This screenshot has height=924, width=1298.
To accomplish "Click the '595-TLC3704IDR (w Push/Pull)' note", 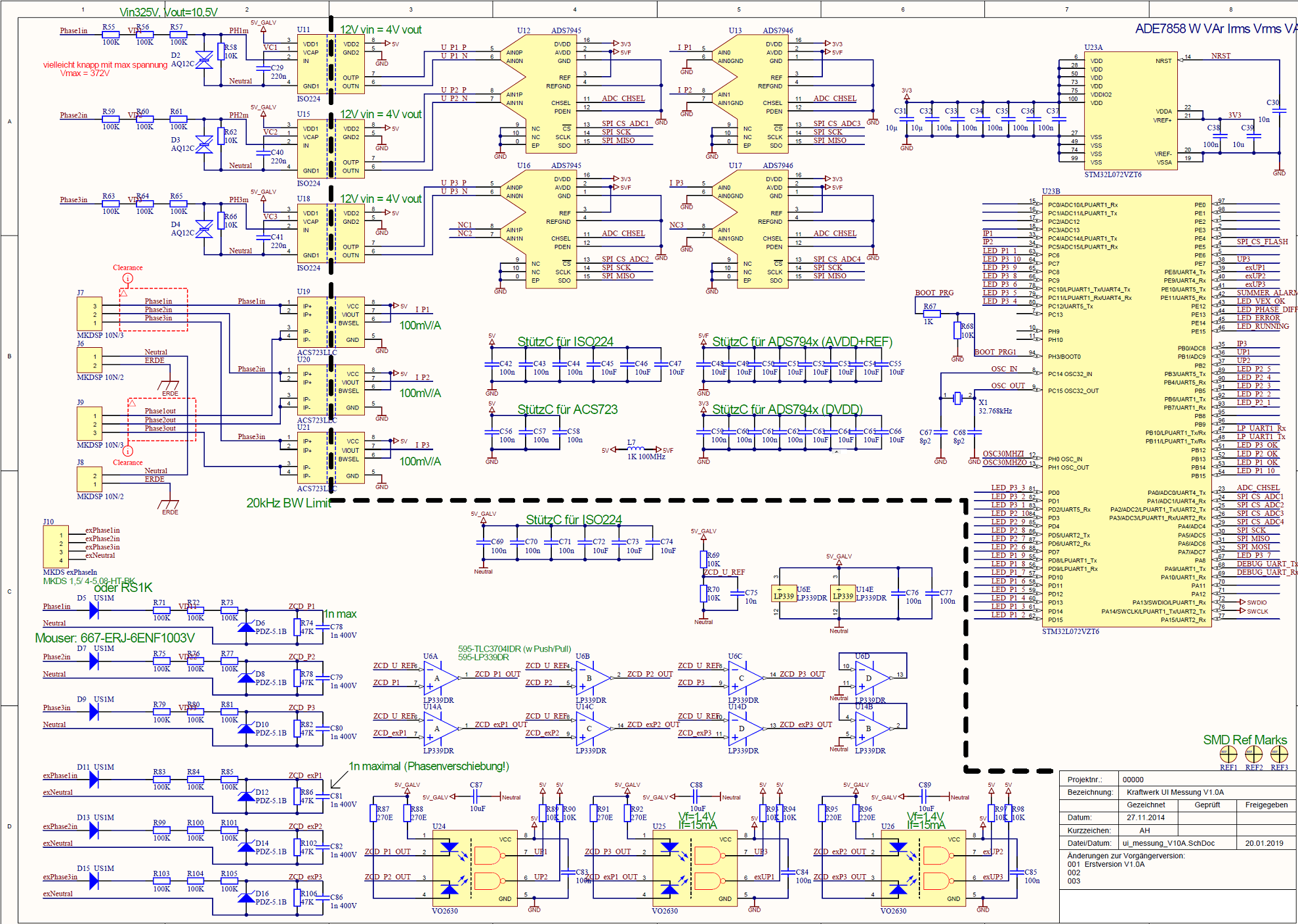I will [514, 649].
